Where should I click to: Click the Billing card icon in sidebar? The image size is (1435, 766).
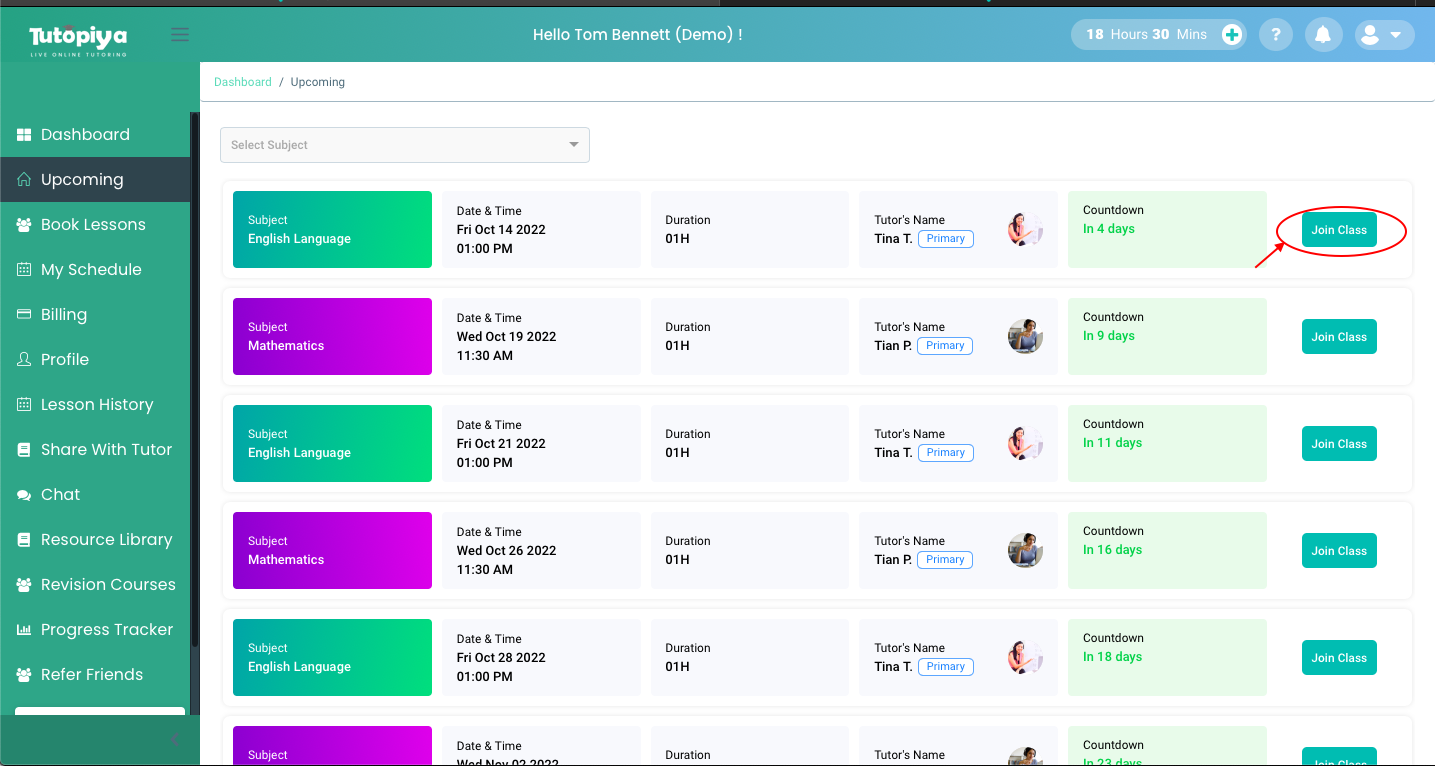pyautogui.click(x=24, y=315)
